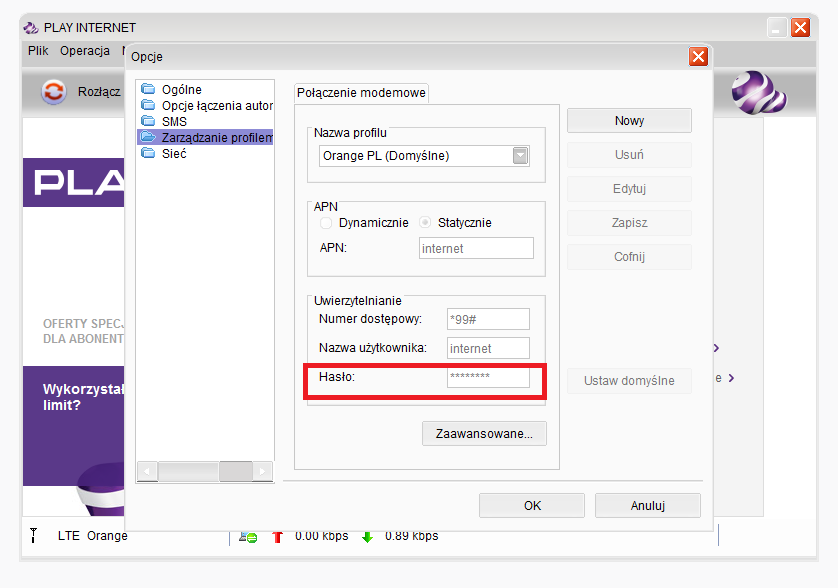Open the Zaawansowane... settings

point(484,434)
